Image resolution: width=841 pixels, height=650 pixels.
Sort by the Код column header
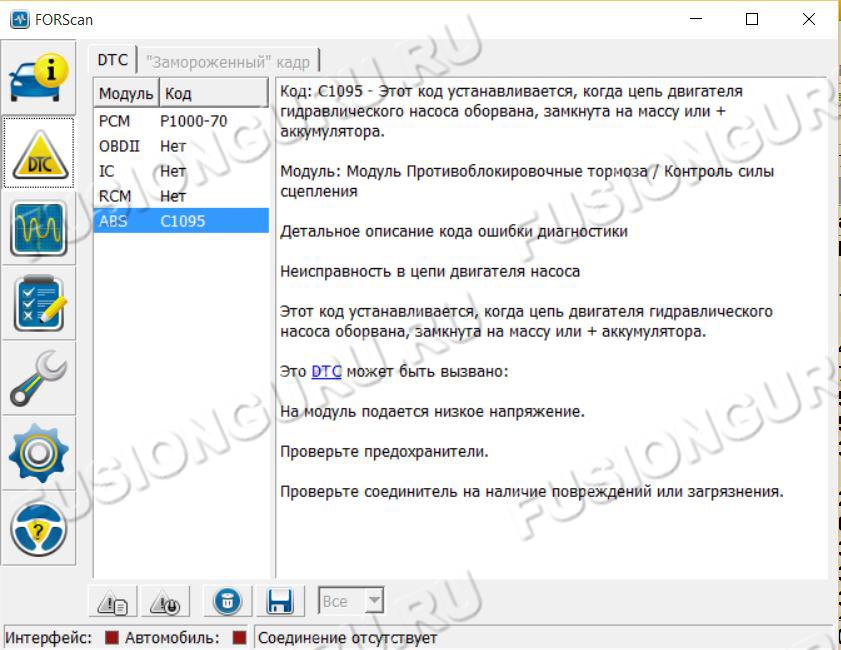tap(214, 93)
